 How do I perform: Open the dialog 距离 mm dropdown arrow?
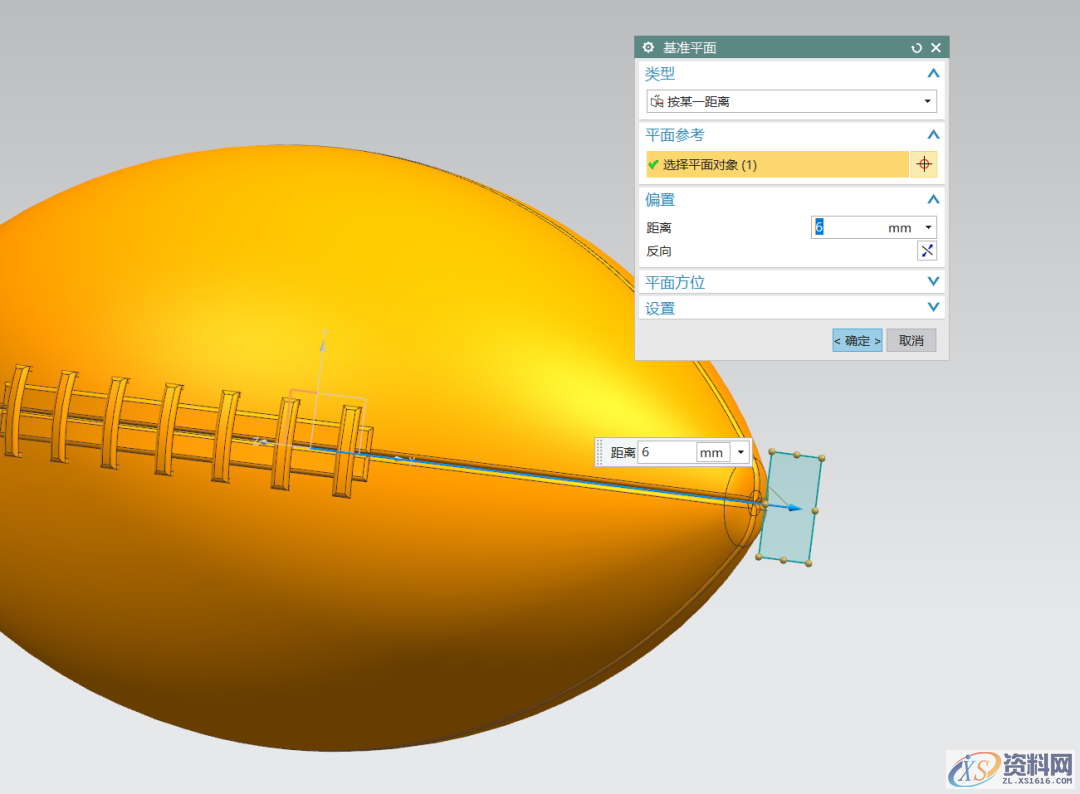tap(929, 228)
